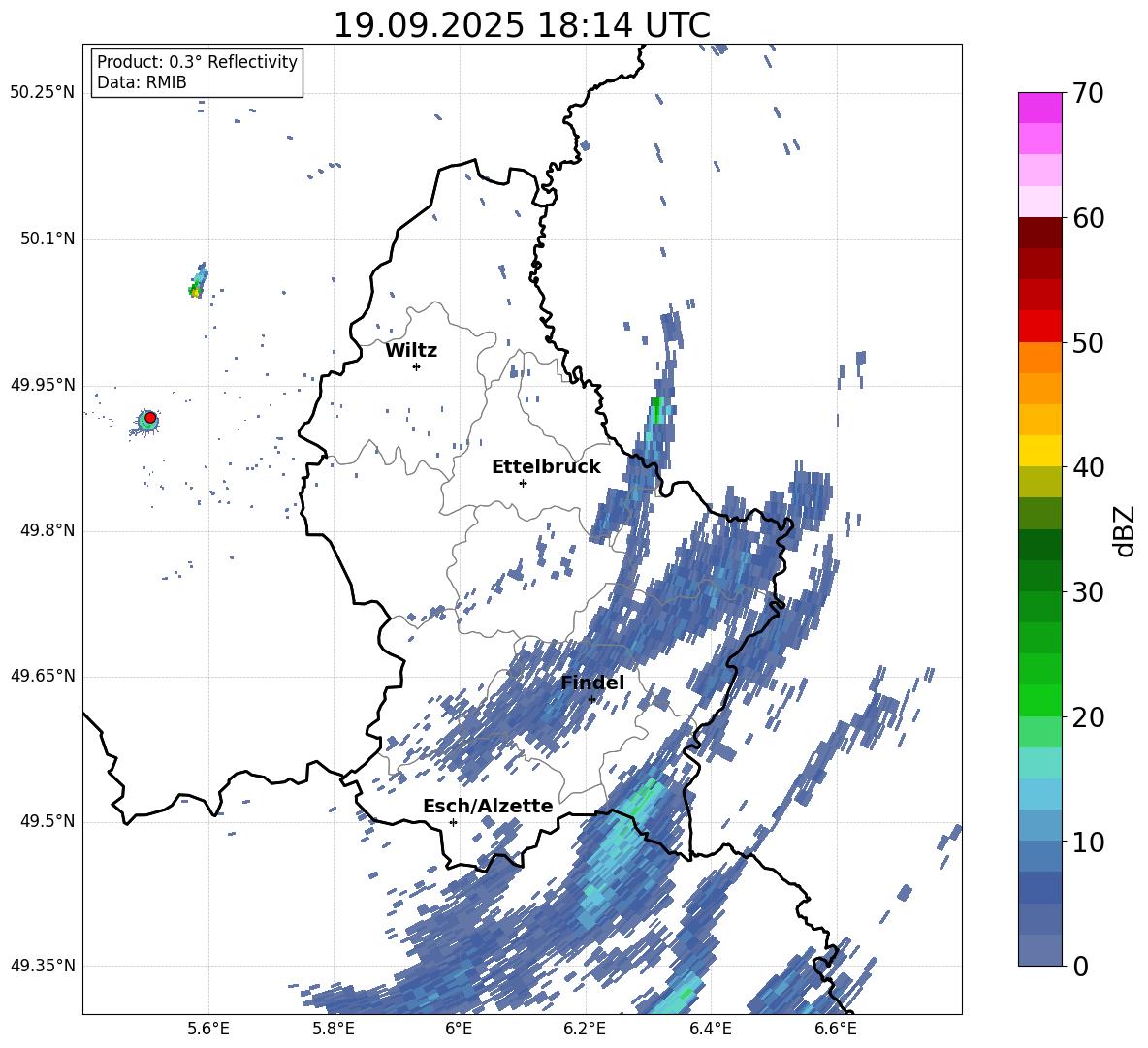Click the 30 colorbar tick label

click(1088, 592)
